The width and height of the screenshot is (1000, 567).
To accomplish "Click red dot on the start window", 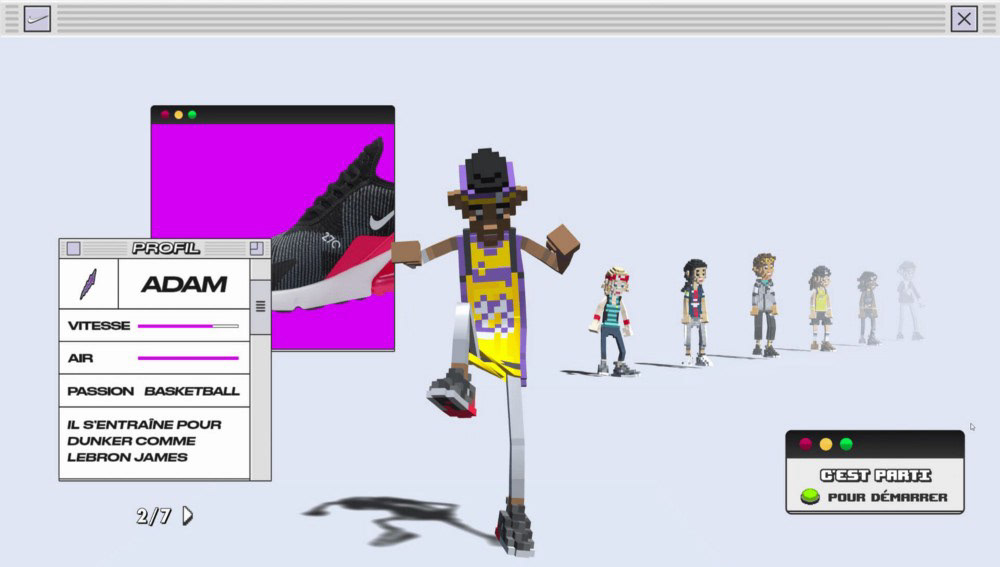I will (x=805, y=444).
